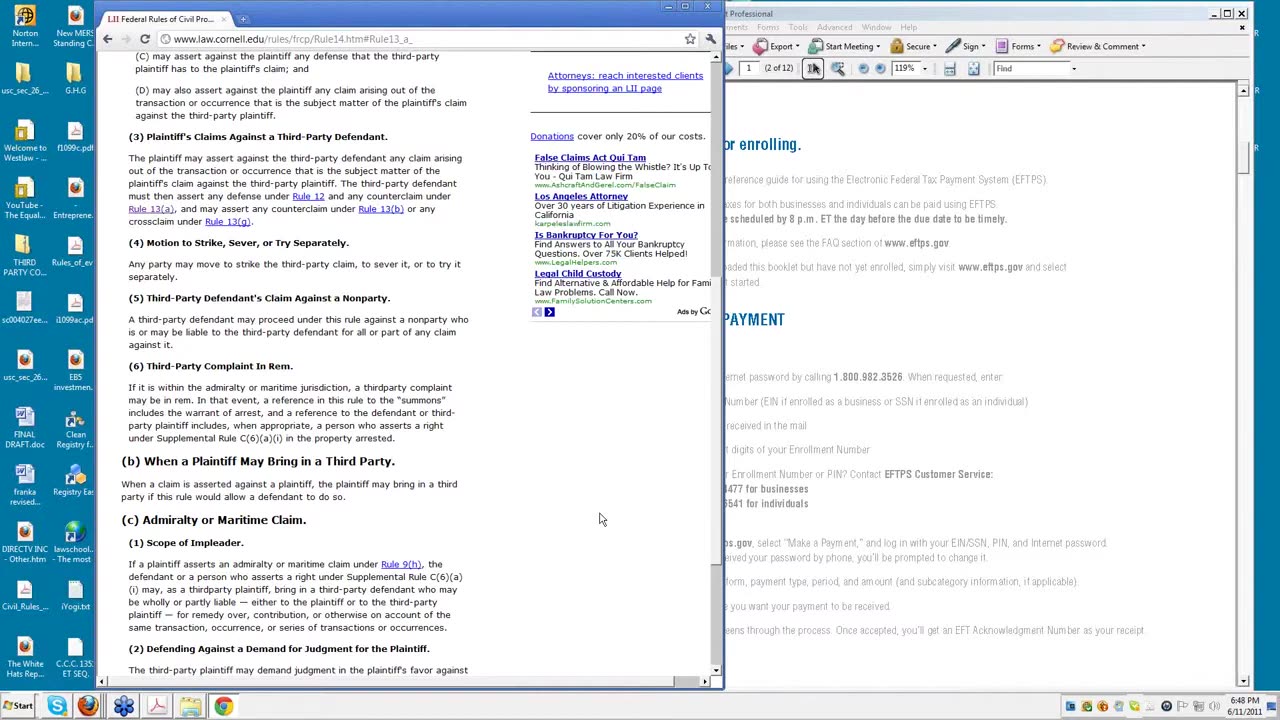Open the Is Bankruptcy For You? ad
Image resolution: width=1280 pixels, height=720 pixels.
pos(586,235)
